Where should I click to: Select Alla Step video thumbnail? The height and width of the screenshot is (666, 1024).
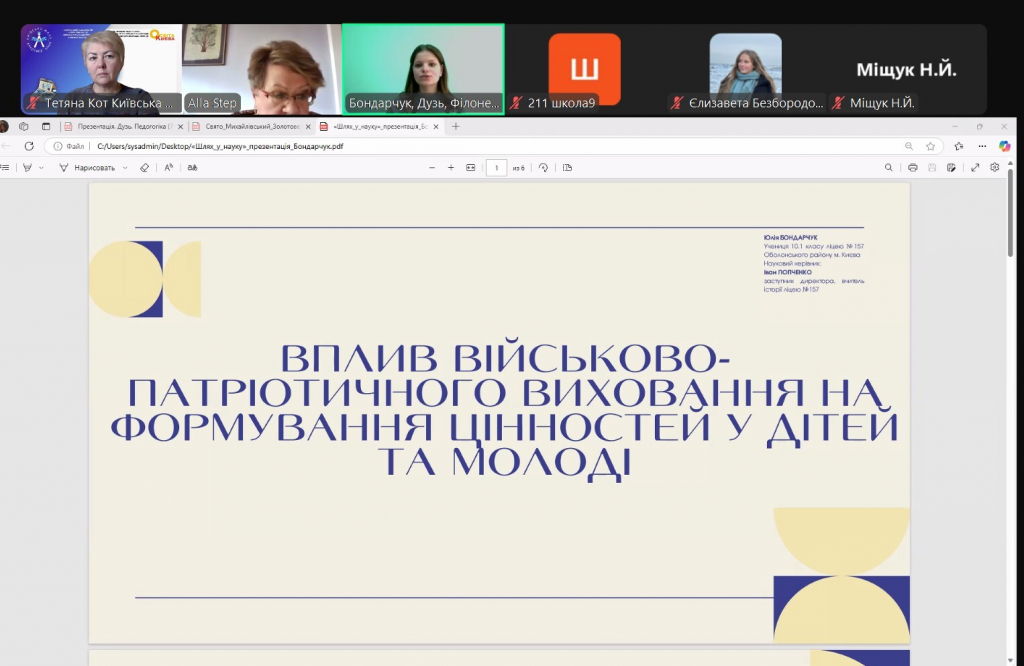coord(261,69)
